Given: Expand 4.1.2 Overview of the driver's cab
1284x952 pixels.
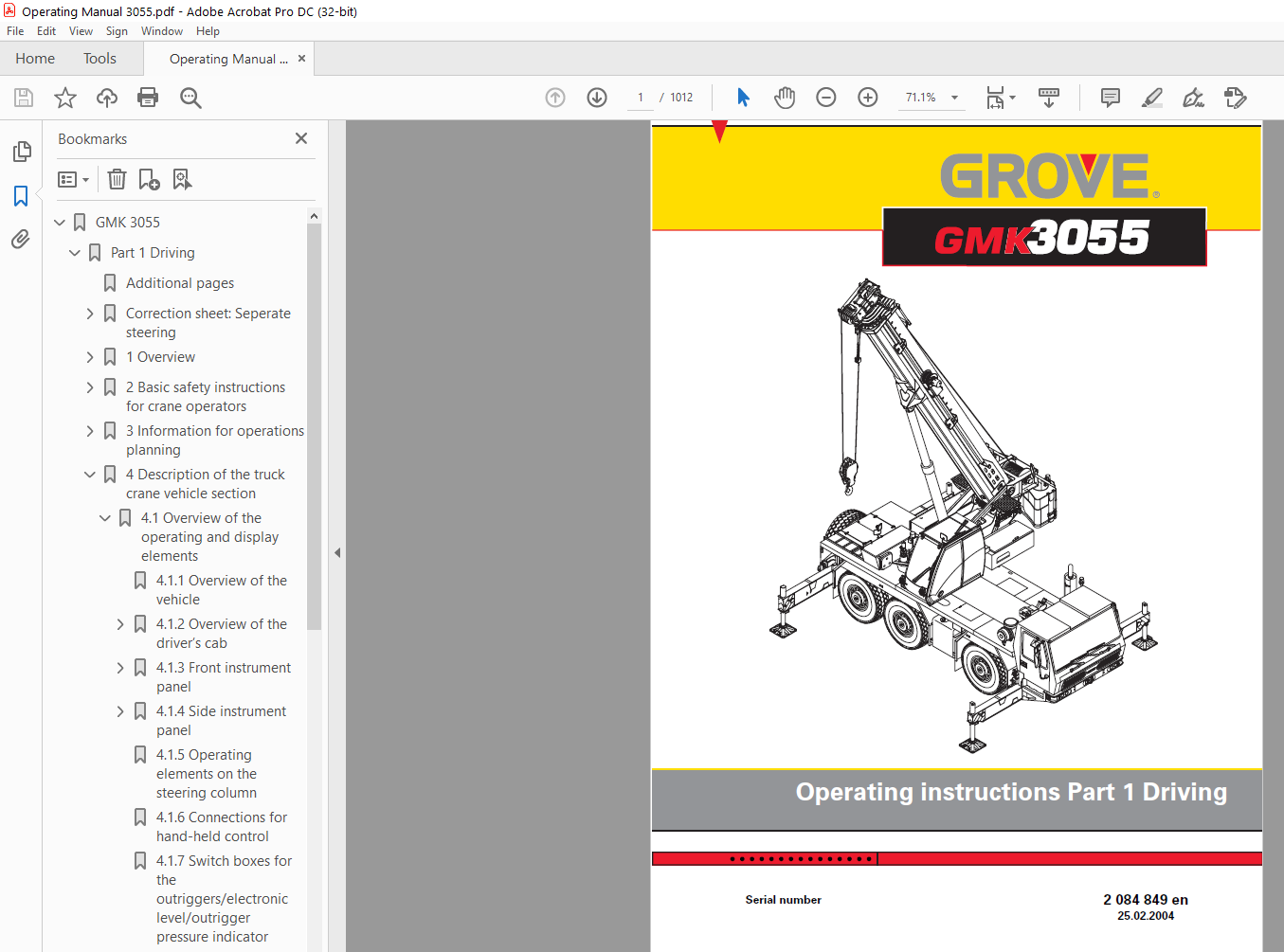Looking at the screenshot, I should click(x=120, y=624).
